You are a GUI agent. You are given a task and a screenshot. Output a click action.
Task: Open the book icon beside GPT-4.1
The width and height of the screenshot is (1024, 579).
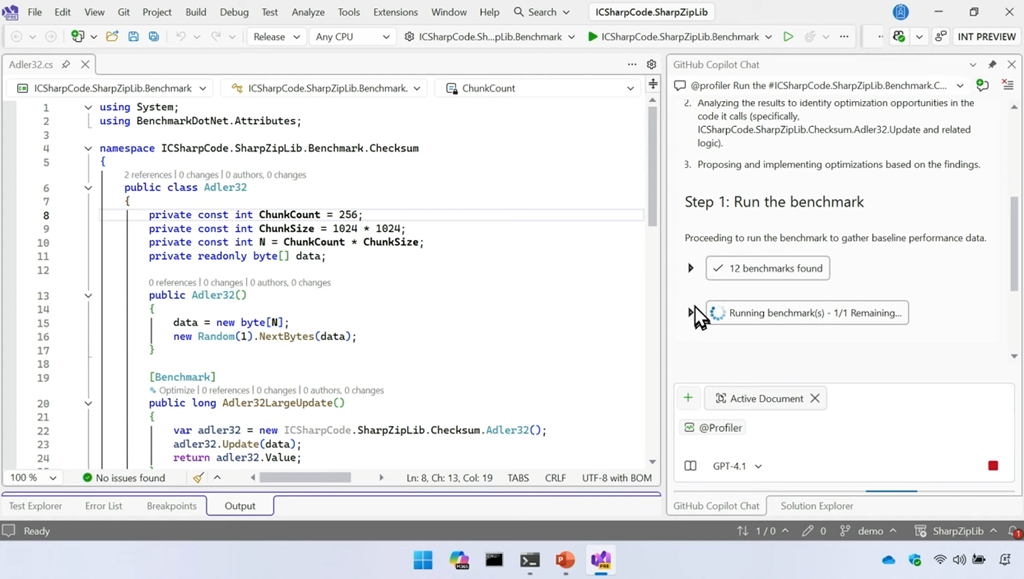pos(690,466)
